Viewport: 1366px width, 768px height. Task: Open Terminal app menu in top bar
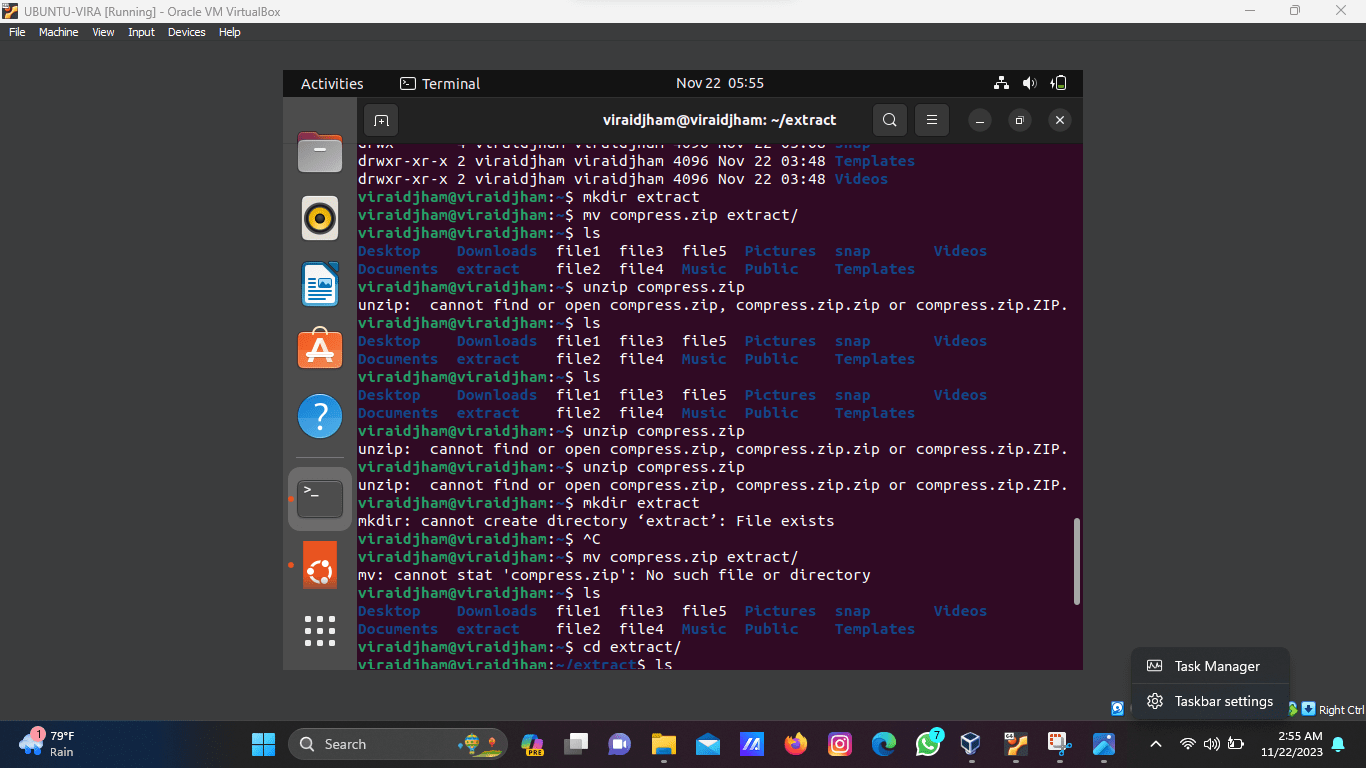[440, 84]
